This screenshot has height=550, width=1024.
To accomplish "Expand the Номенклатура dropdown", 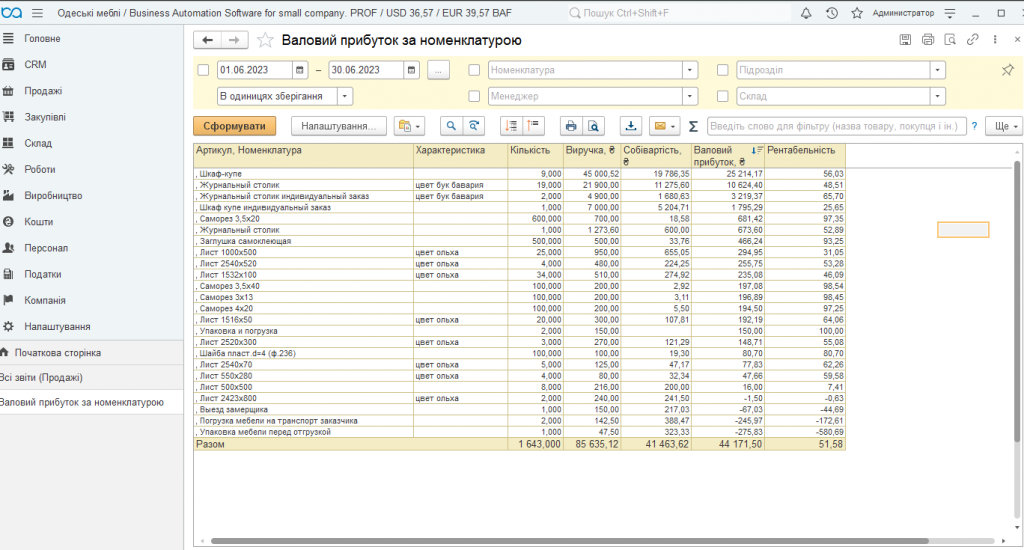I will pos(690,70).
